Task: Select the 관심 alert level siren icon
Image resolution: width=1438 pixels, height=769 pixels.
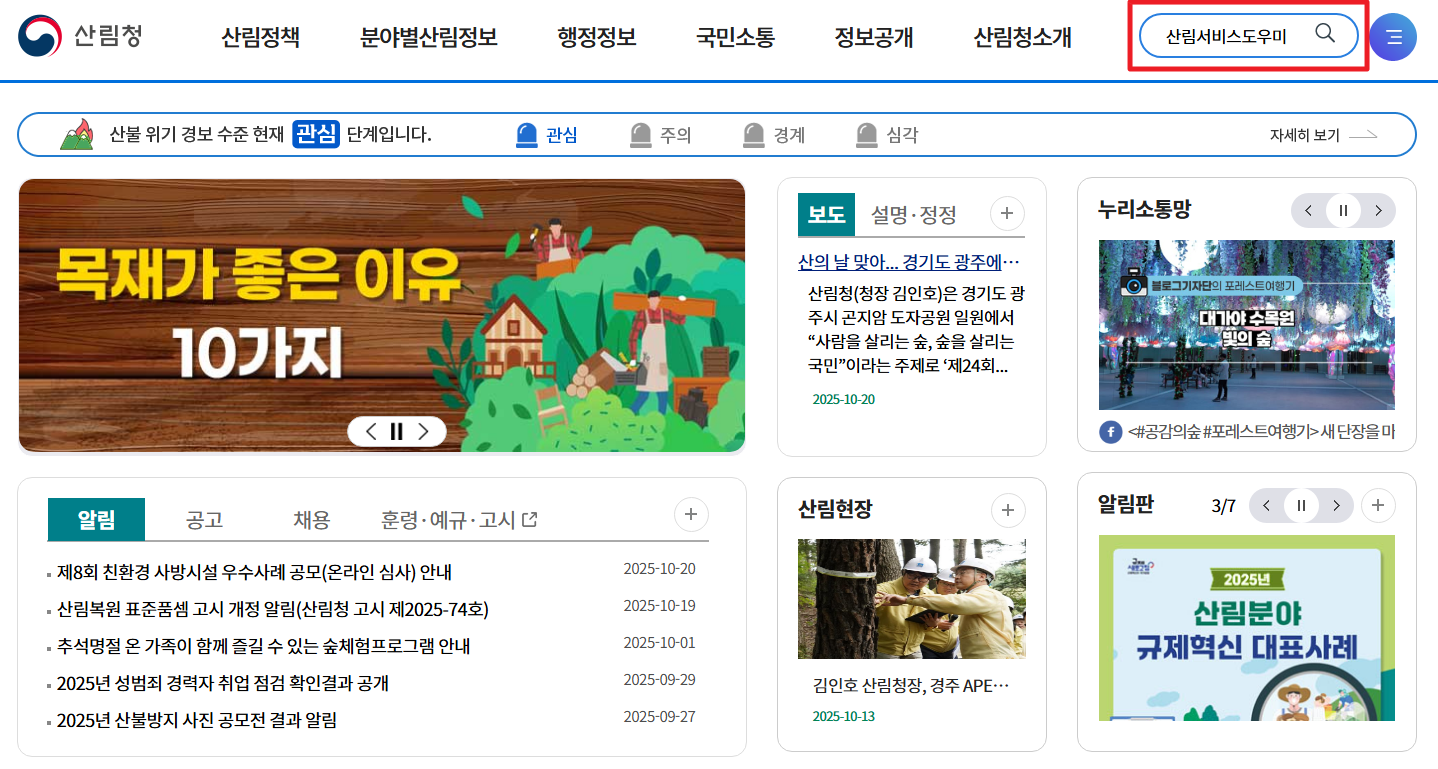Action: pyautogui.click(x=526, y=133)
